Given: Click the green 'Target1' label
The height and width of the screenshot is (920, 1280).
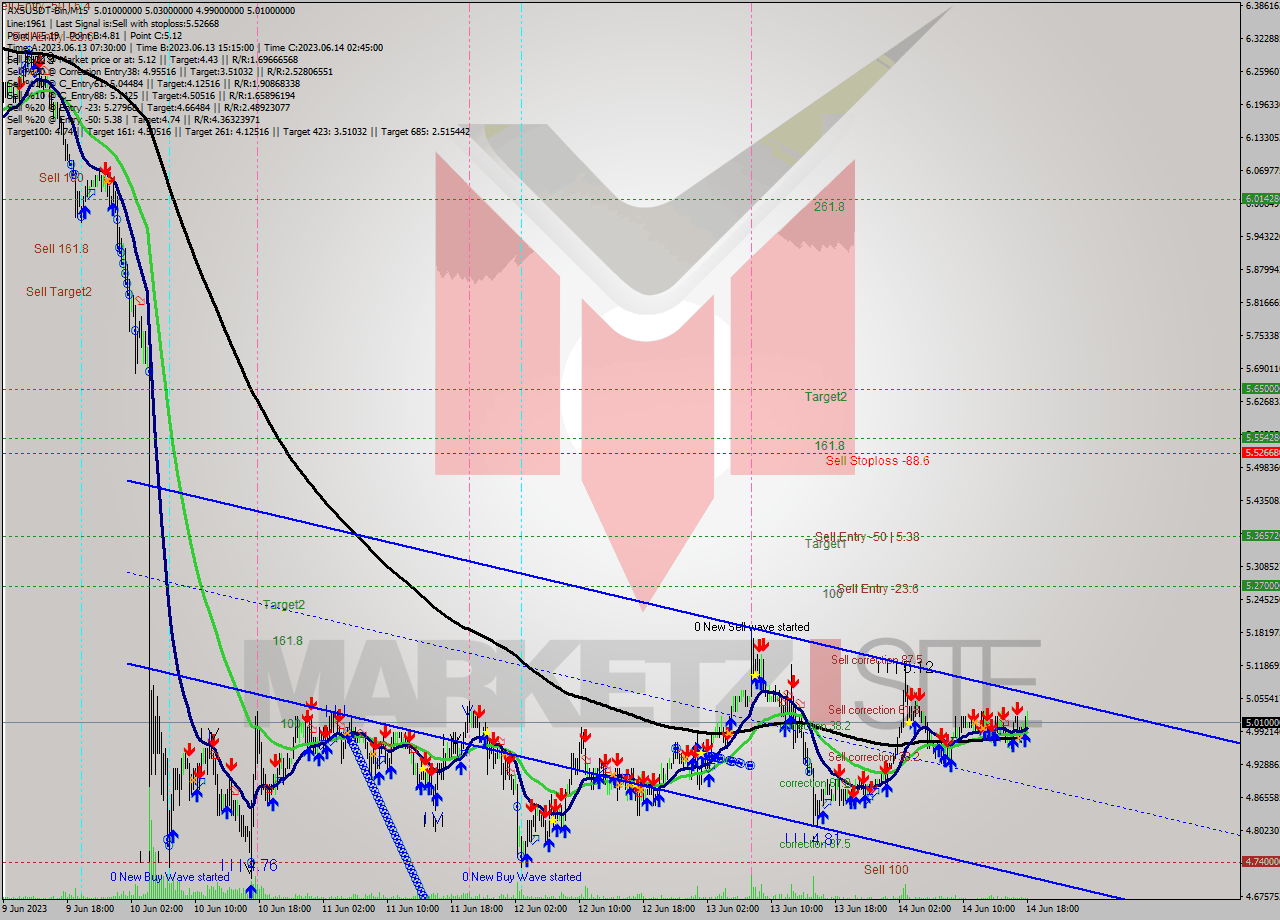Looking at the screenshot, I should pyautogui.click(x=826, y=544).
